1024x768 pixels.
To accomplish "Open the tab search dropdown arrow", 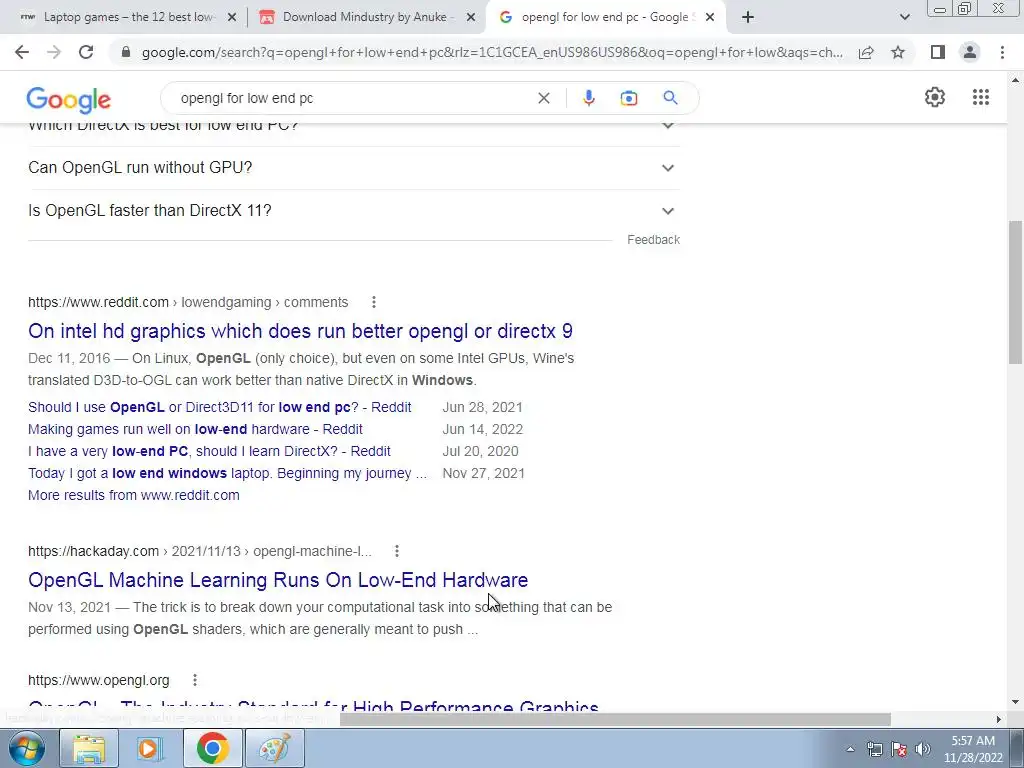I will 904,18.
